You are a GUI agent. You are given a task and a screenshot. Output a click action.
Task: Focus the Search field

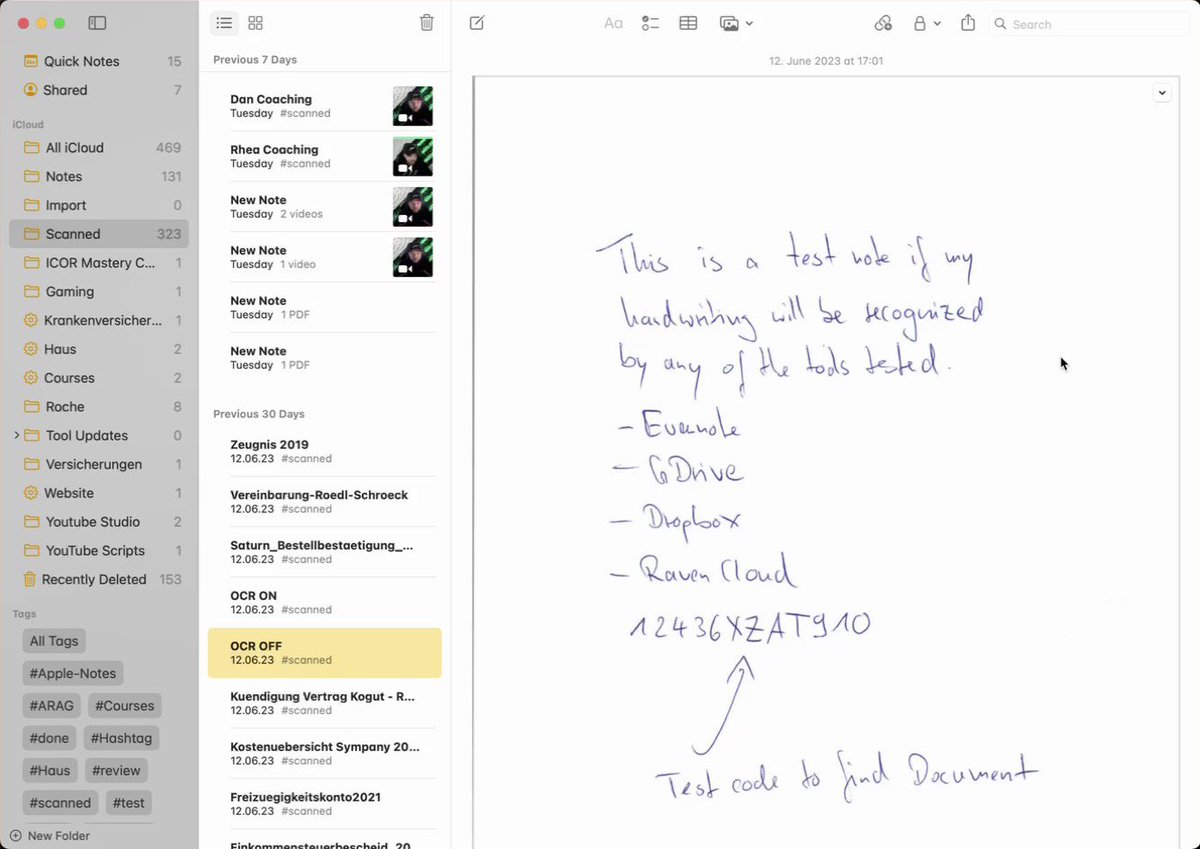pyautogui.click(x=1089, y=24)
